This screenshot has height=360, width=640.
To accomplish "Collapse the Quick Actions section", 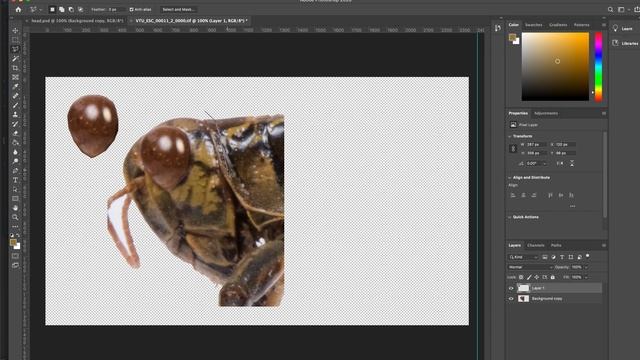I will tap(510, 217).
